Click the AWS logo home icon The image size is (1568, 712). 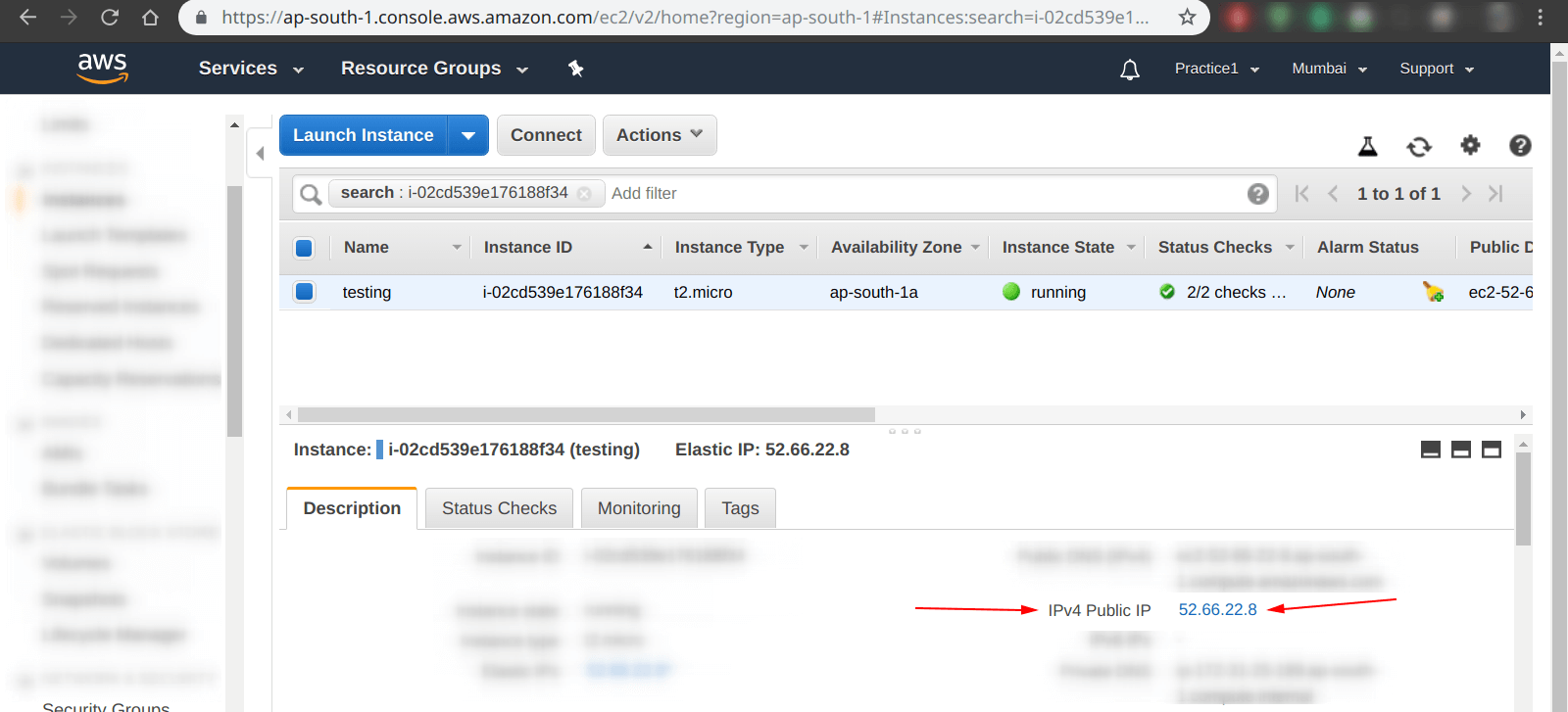tap(103, 68)
